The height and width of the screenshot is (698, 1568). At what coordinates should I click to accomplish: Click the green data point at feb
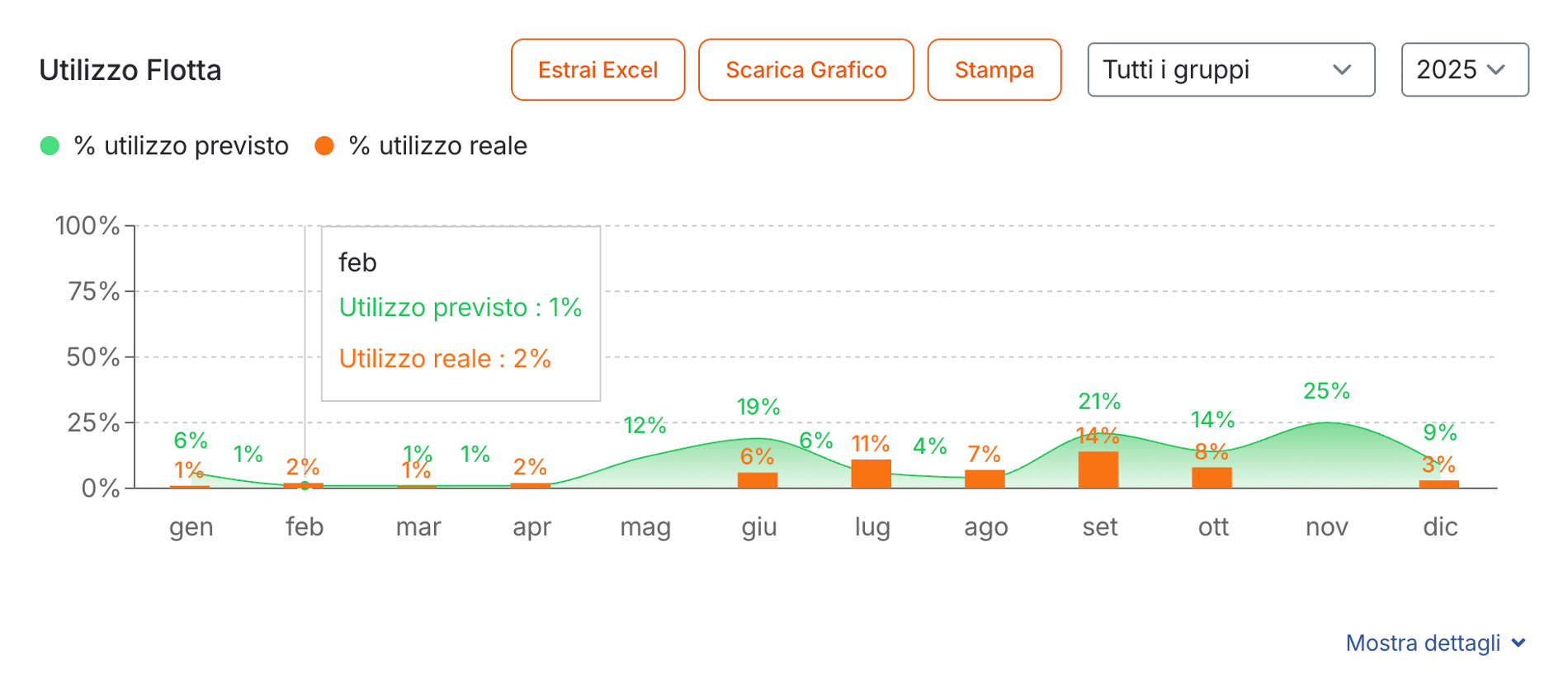tap(305, 486)
